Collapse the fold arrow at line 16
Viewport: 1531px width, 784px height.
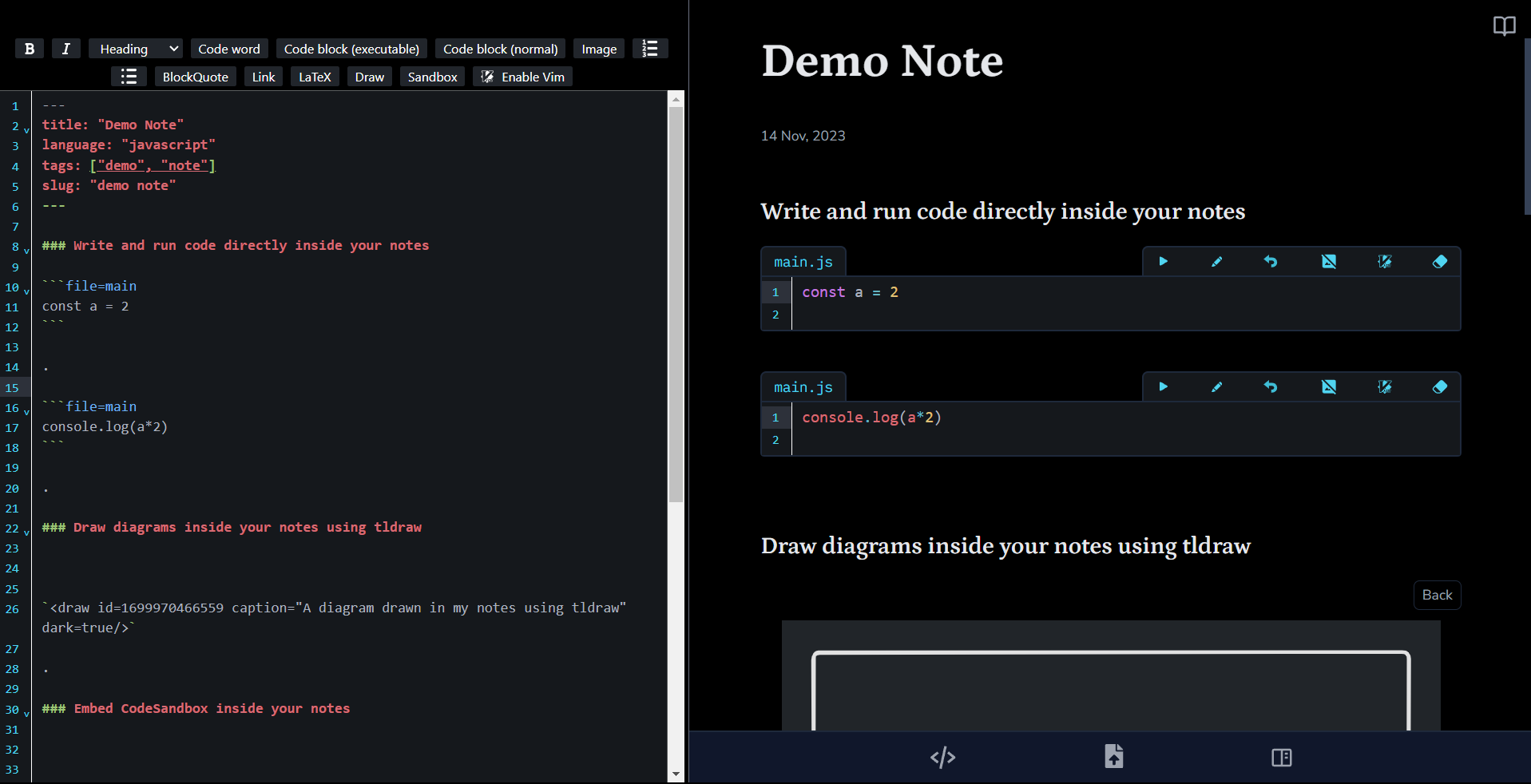pos(26,411)
